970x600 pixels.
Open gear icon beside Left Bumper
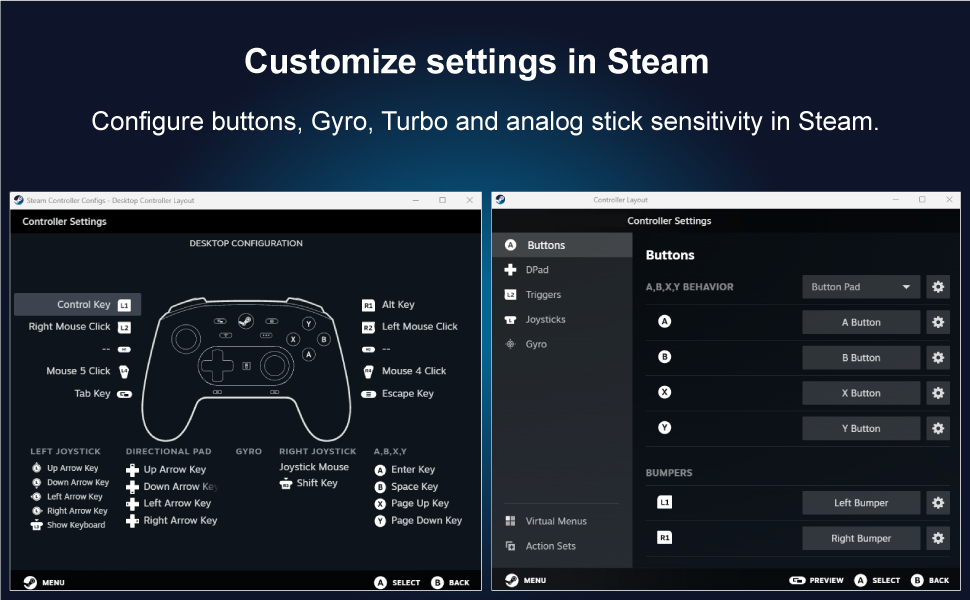[x=938, y=503]
